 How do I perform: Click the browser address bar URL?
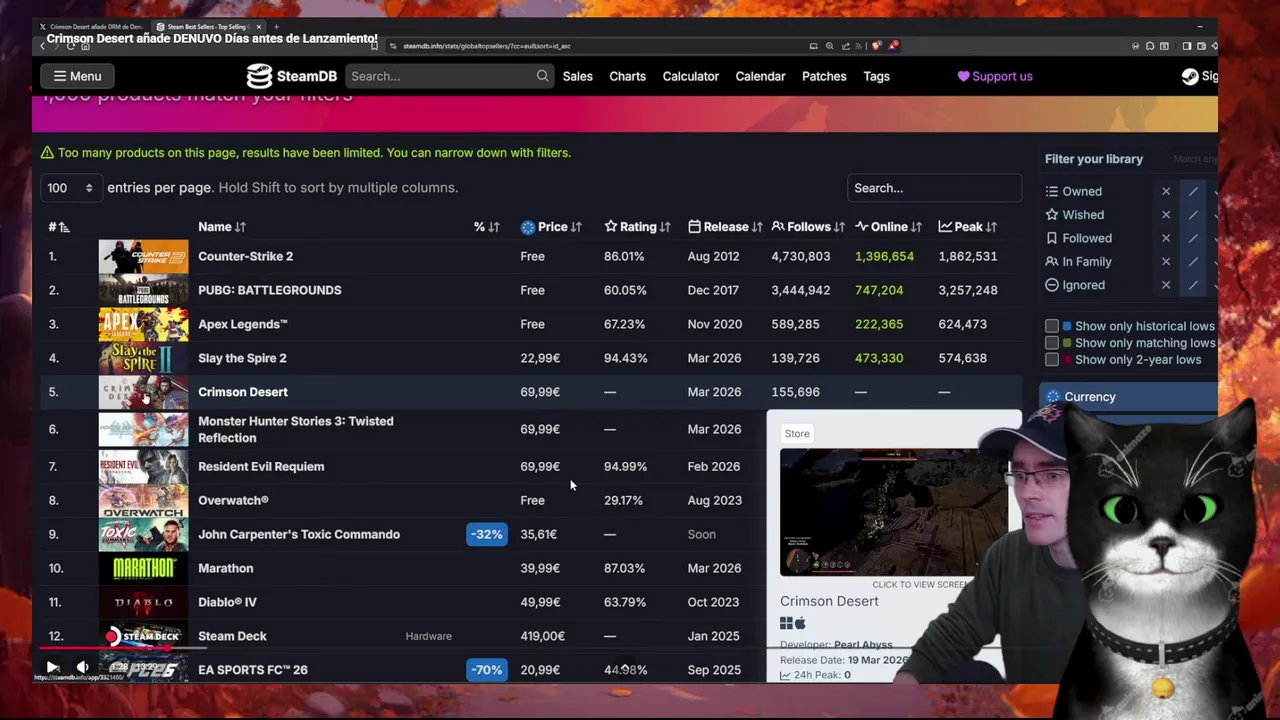point(487,46)
